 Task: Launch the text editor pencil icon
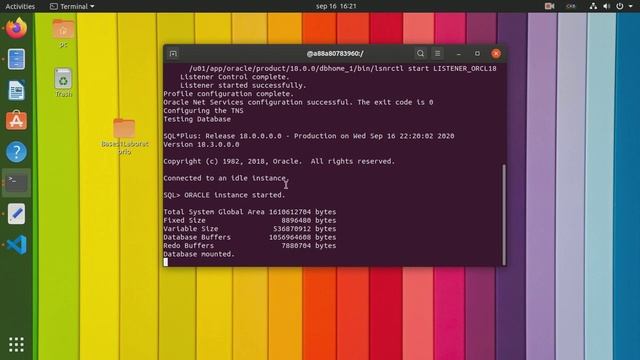click(x=16, y=213)
